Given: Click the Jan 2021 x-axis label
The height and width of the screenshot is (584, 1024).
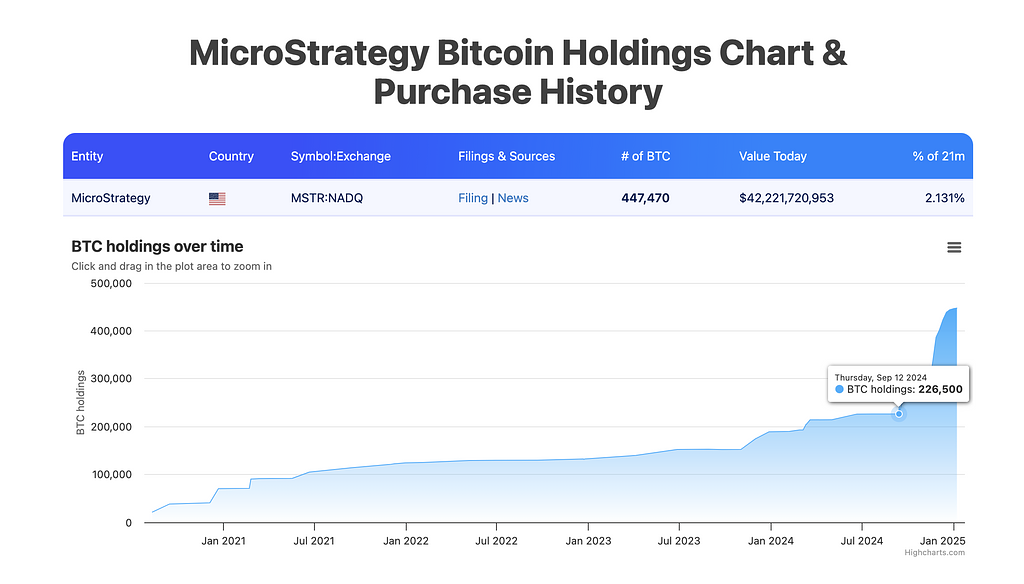Looking at the screenshot, I should (222, 541).
